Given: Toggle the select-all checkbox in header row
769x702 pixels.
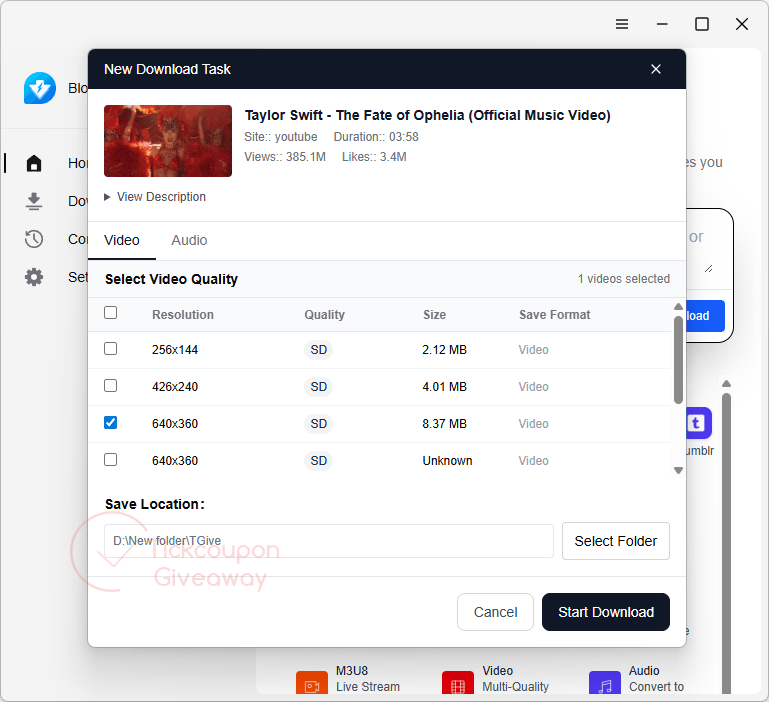Looking at the screenshot, I should [110, 312].
